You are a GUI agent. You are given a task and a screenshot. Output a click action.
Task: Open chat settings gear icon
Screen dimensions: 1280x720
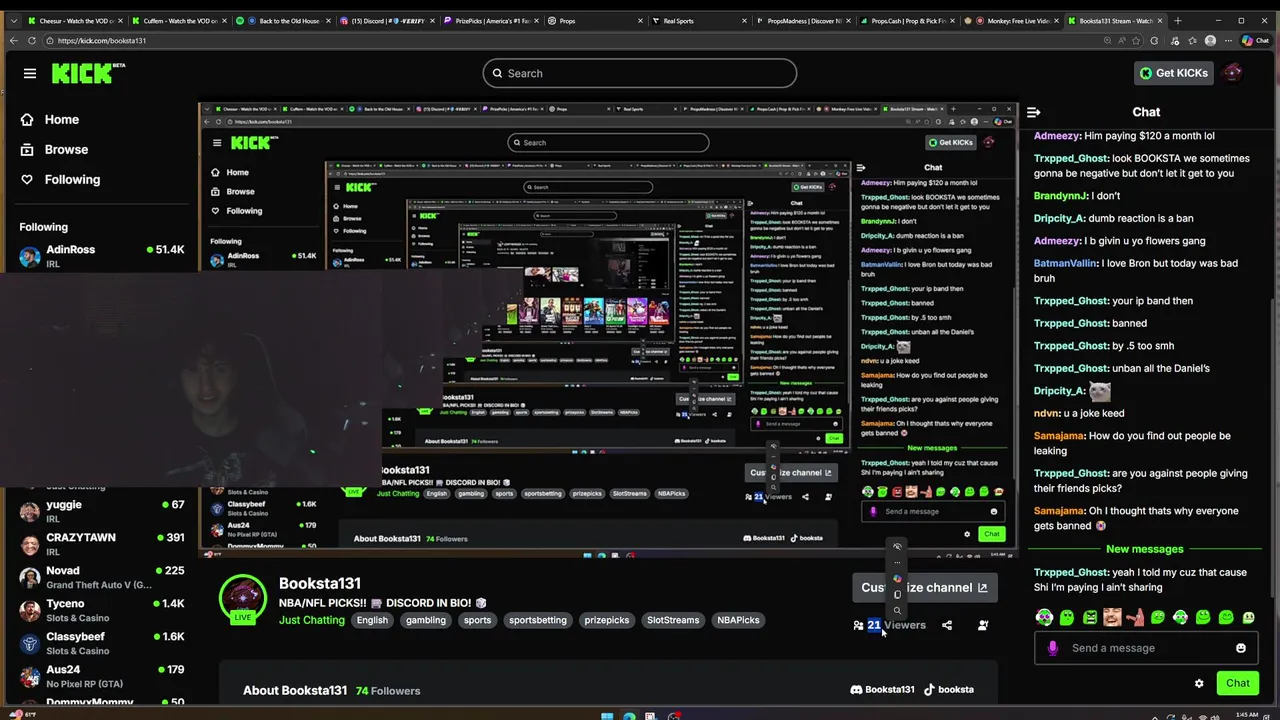1199,683
